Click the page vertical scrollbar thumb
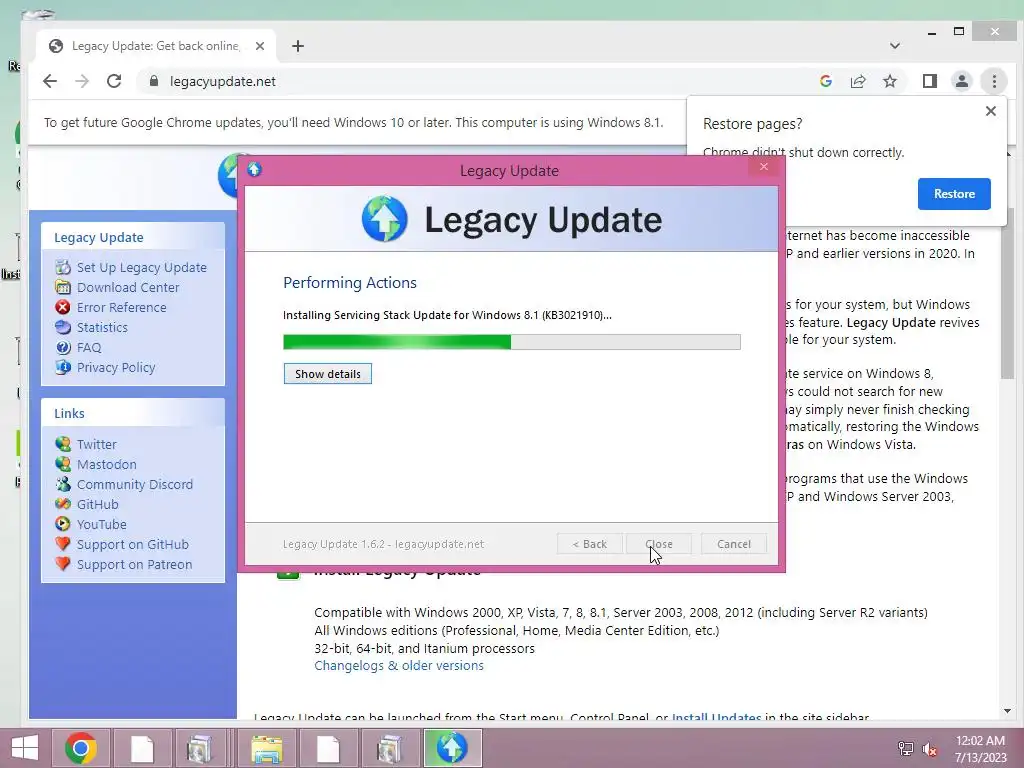The image size is (1024, 768). pos(1007,293)
